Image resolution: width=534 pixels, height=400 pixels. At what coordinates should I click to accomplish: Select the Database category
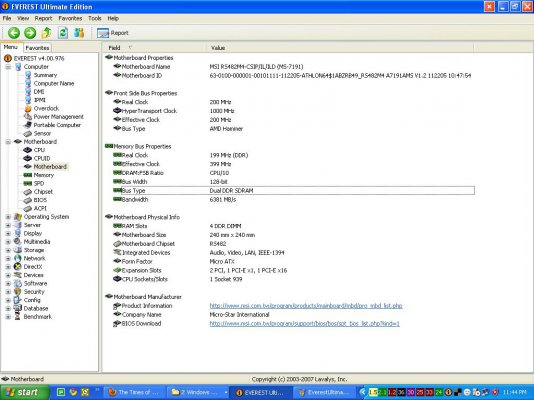click(36, 308)
